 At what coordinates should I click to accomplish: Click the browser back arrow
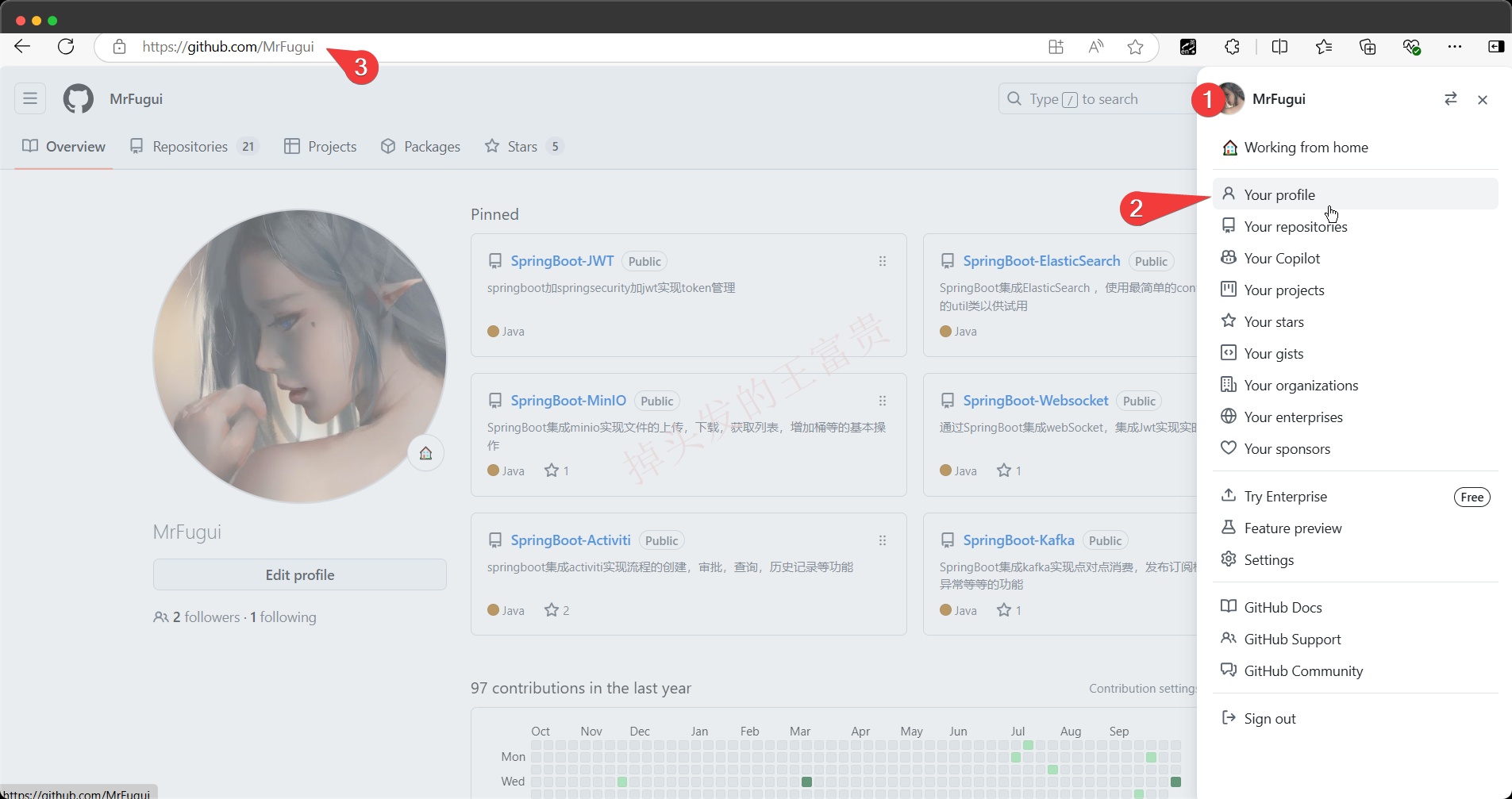click(x=22, y=46)
